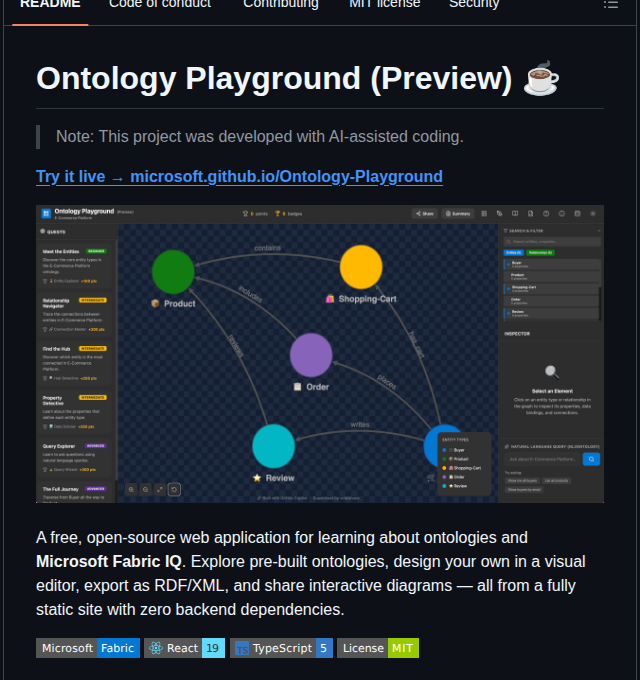
Task: Click the AI-assisted coding note text
Action: [260, 137]
